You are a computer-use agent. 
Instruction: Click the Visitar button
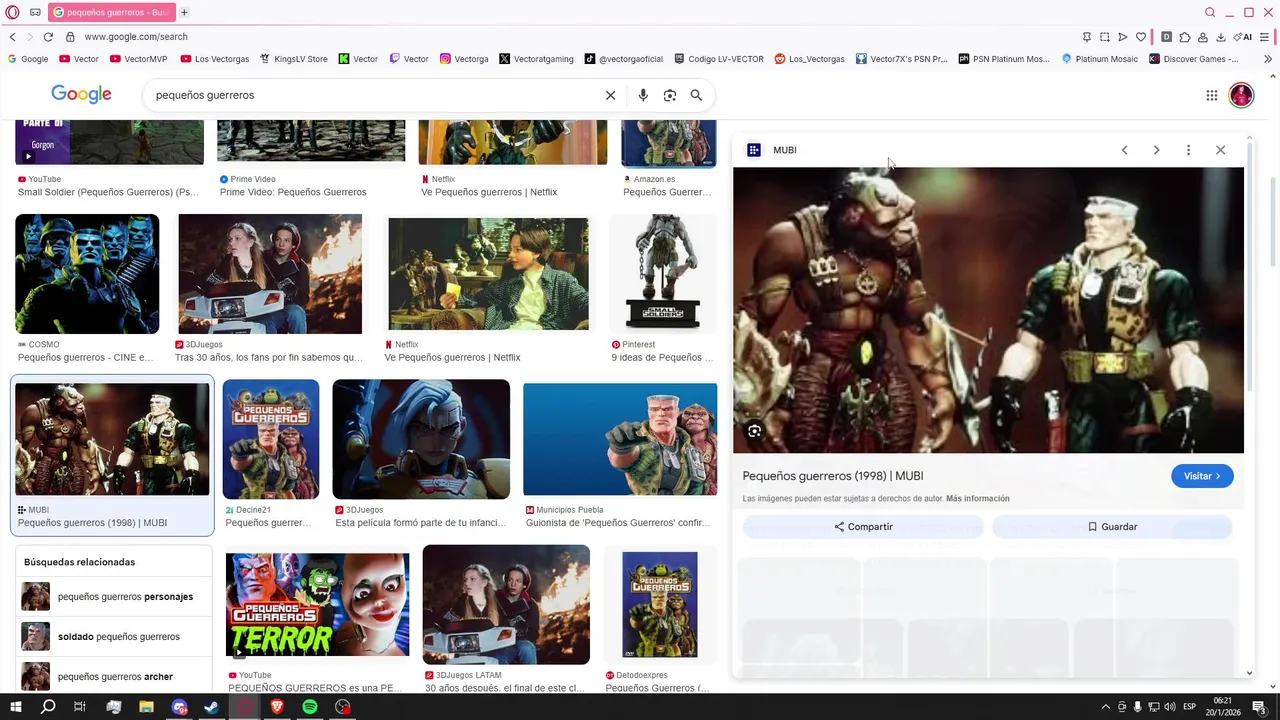click(1202, 476)
